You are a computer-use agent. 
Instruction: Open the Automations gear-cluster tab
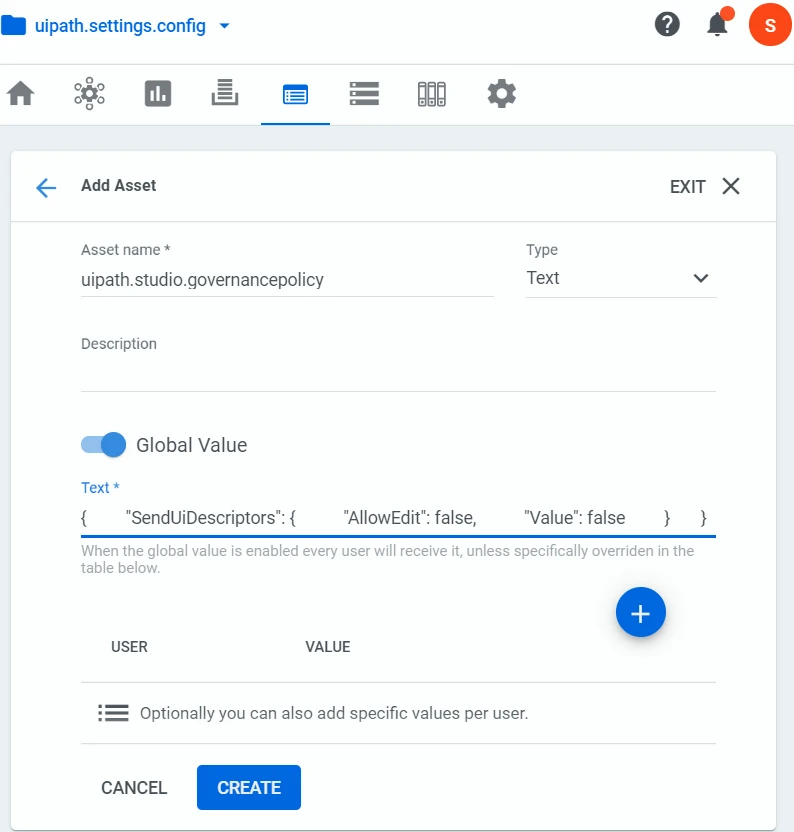tap(89, 93)
